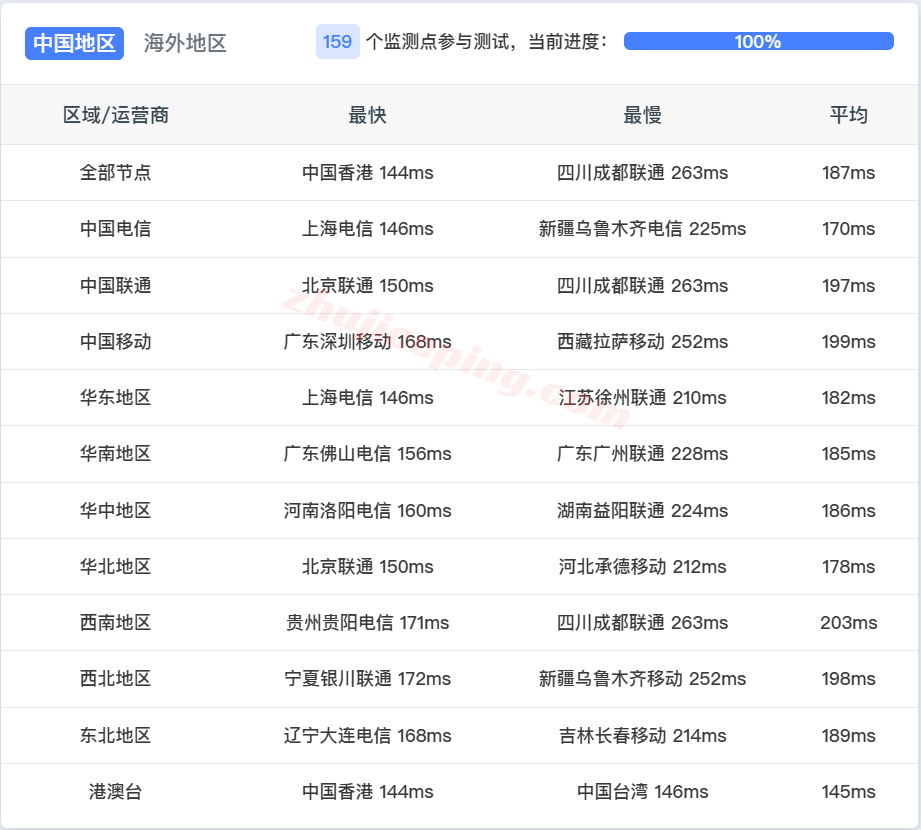Click the 145ms average value

pos(849,791)
